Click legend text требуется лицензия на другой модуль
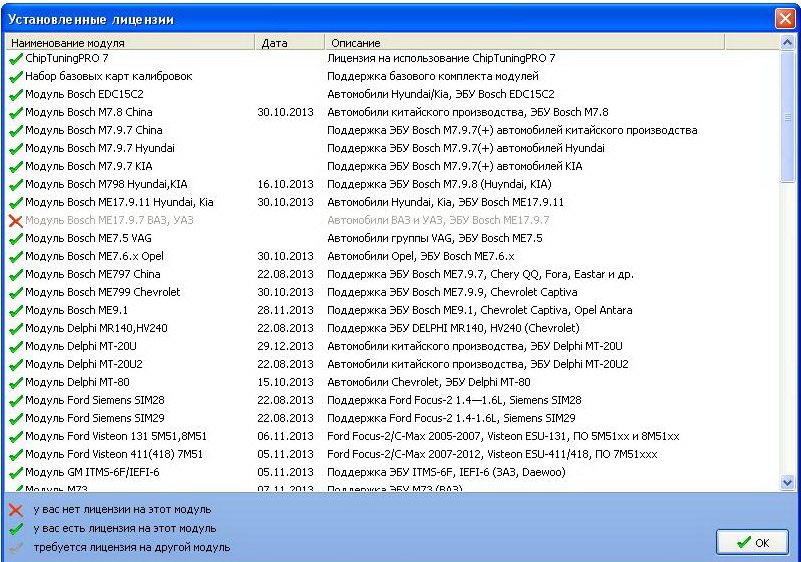The width and height of the screenshot is (801, 562). [x=132, y=548]
